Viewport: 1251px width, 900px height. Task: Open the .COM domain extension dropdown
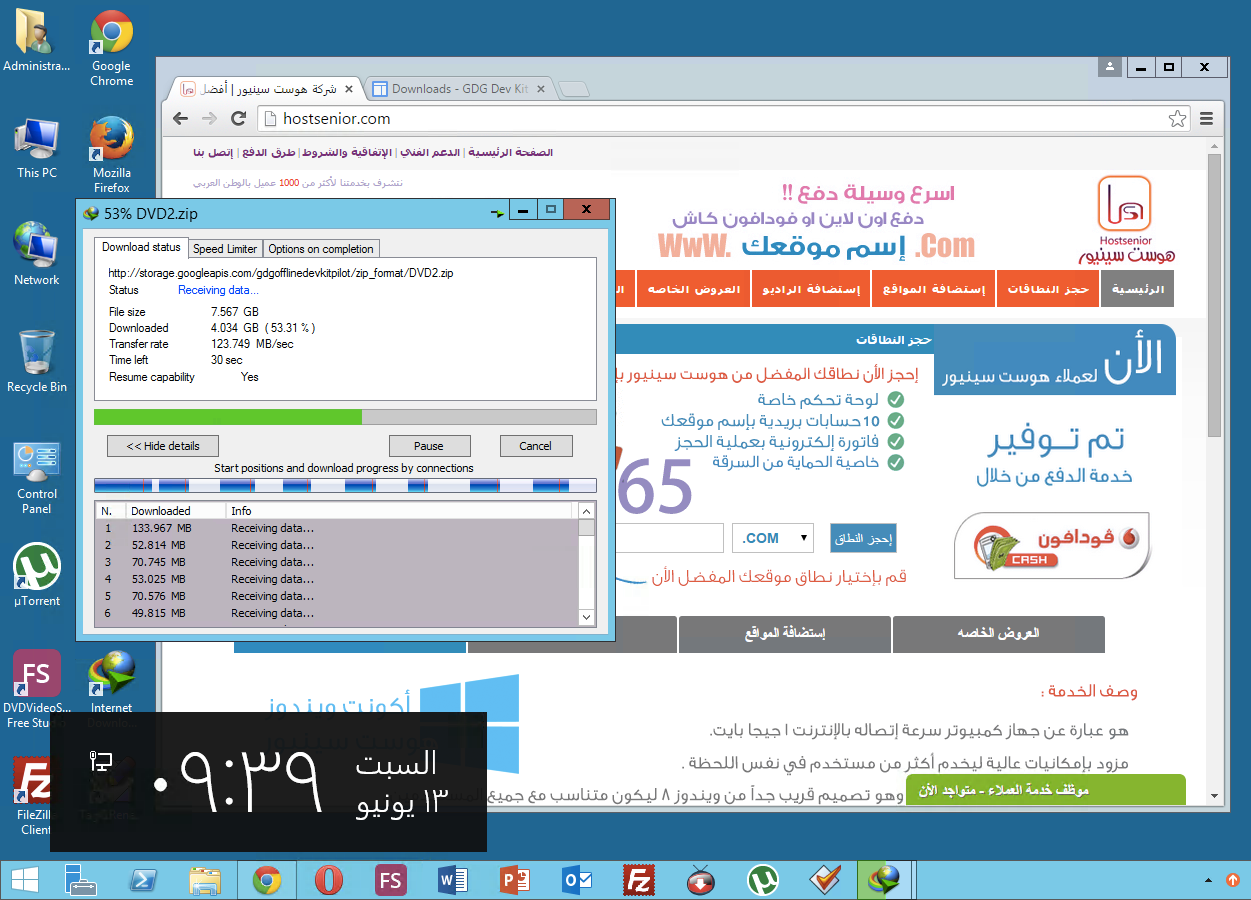[773, 538]
